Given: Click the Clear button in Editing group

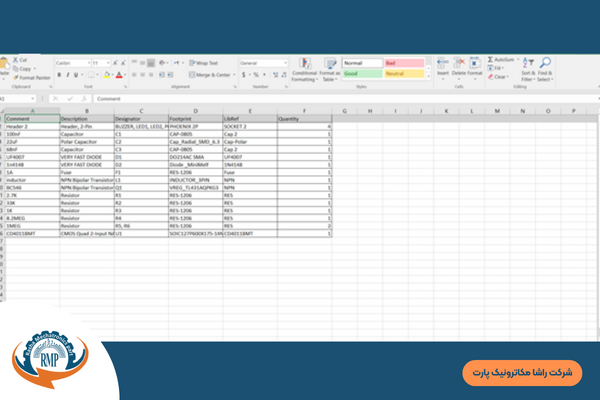Looking at the screenshot, I should point(499,76).
